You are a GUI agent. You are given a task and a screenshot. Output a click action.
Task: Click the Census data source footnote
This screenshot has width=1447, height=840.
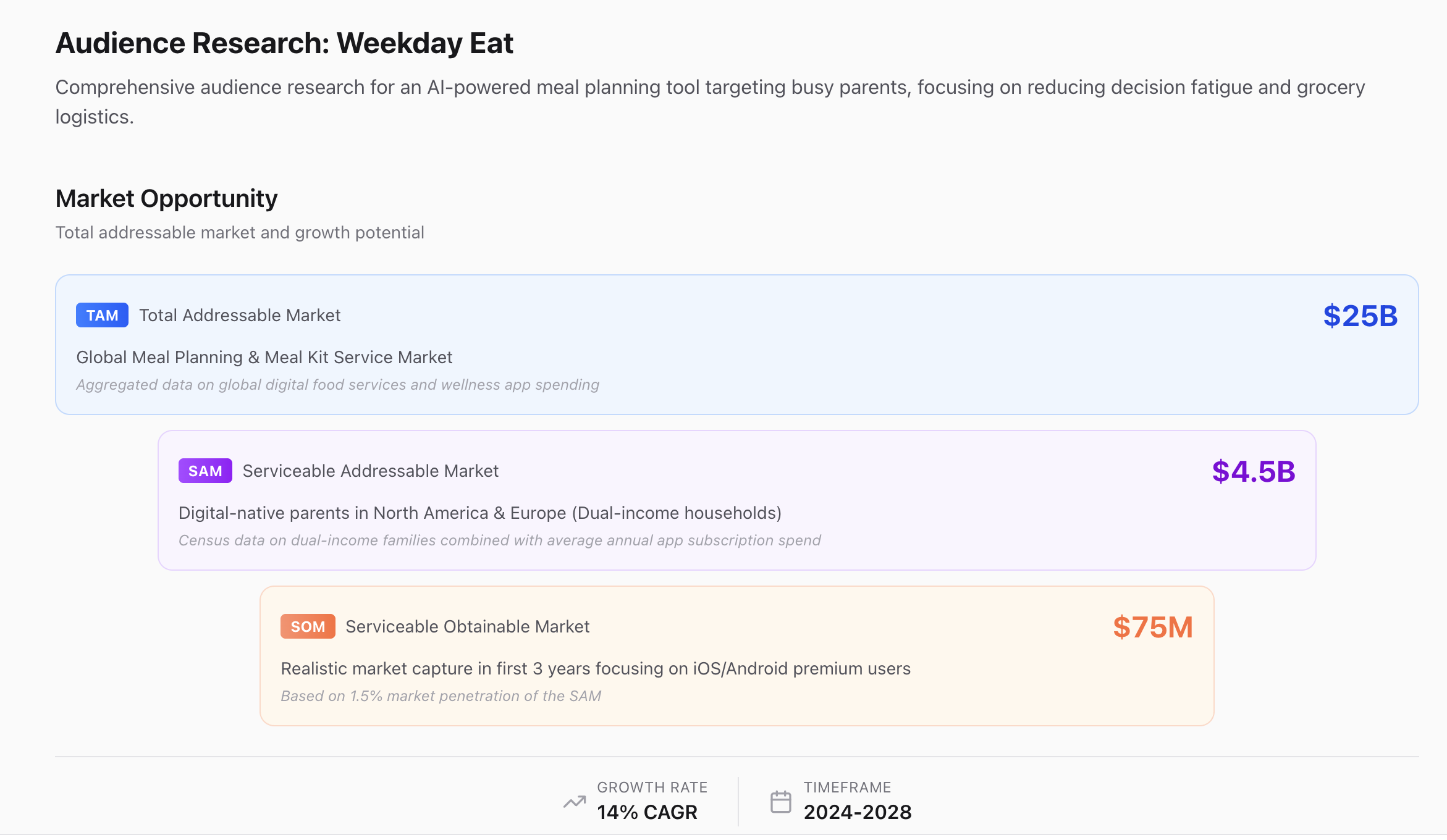(499, 540)
